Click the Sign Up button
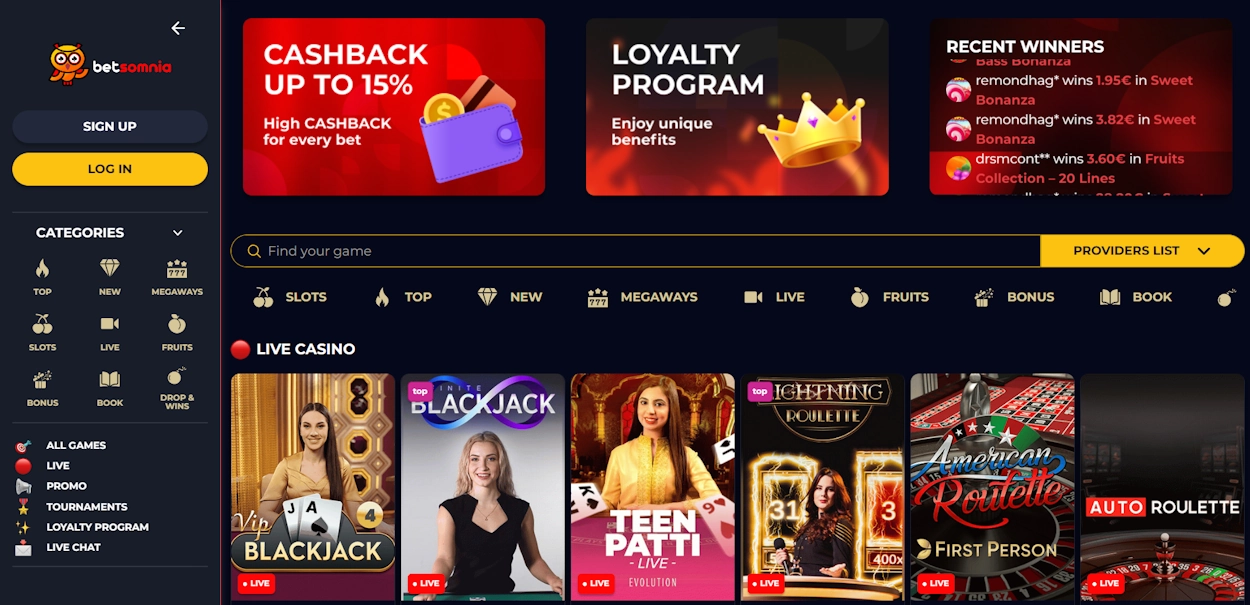This screenshot has width=1250, height=605. [x=110, y=126]
